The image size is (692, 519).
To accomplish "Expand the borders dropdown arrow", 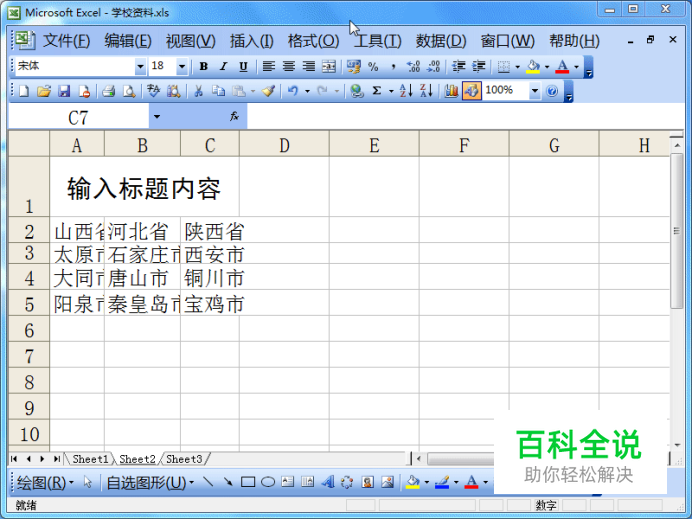I will coord(518,67).
